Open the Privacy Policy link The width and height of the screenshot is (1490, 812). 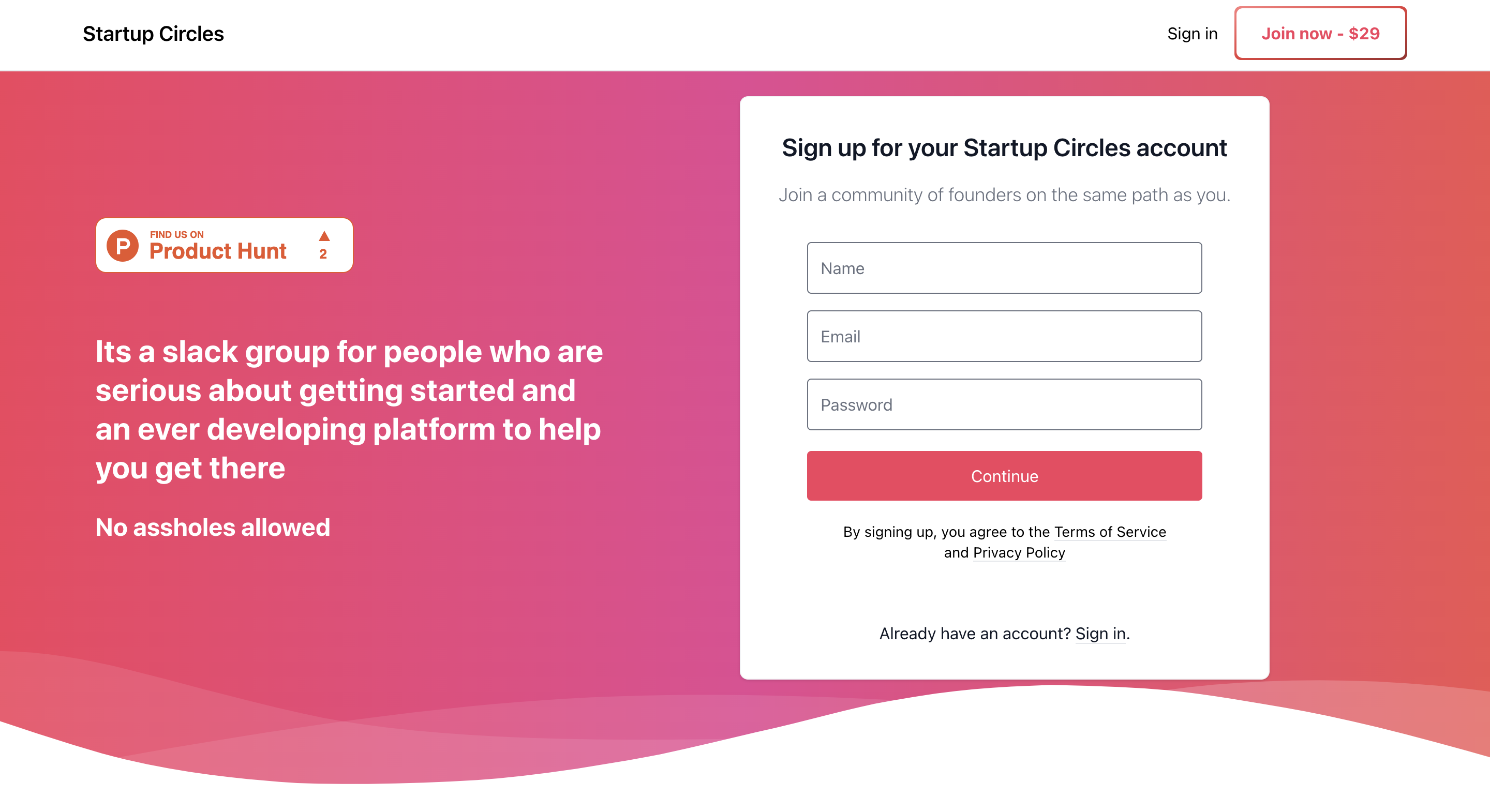point(1019,553)
